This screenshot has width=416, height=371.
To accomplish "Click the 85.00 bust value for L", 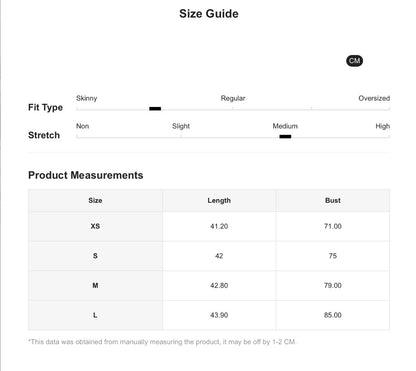I will pos(333,315).
